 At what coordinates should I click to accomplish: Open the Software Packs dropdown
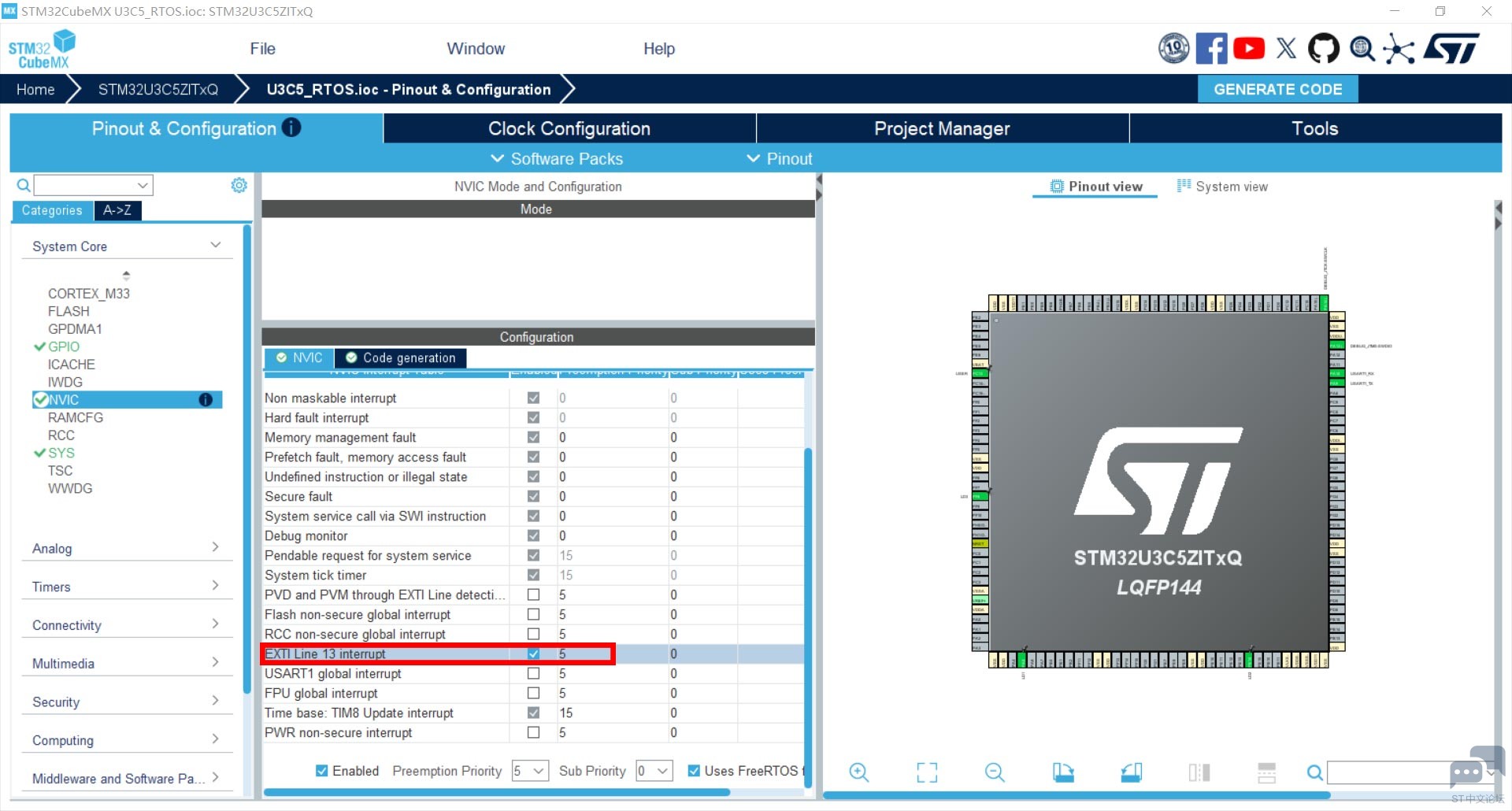click(557, 159)
